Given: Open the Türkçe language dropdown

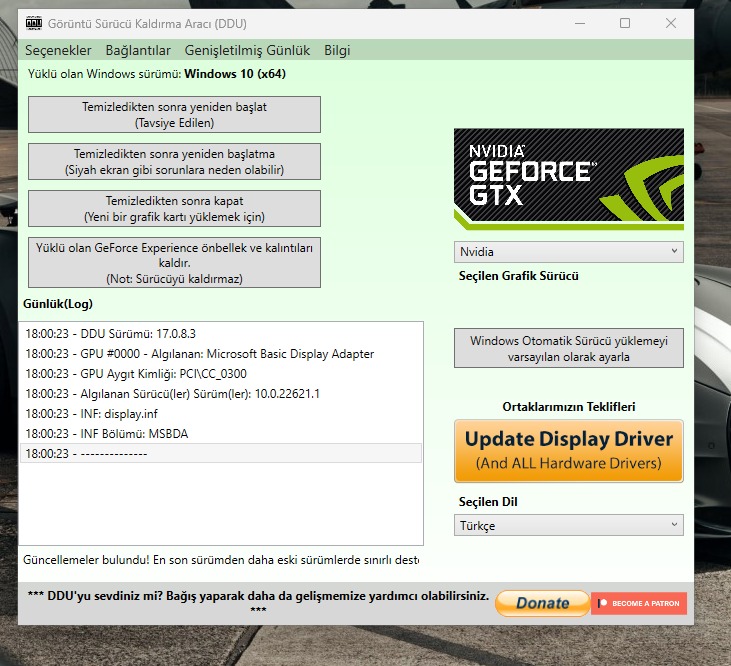Looking at the screenshot, I should pos(569,525).
